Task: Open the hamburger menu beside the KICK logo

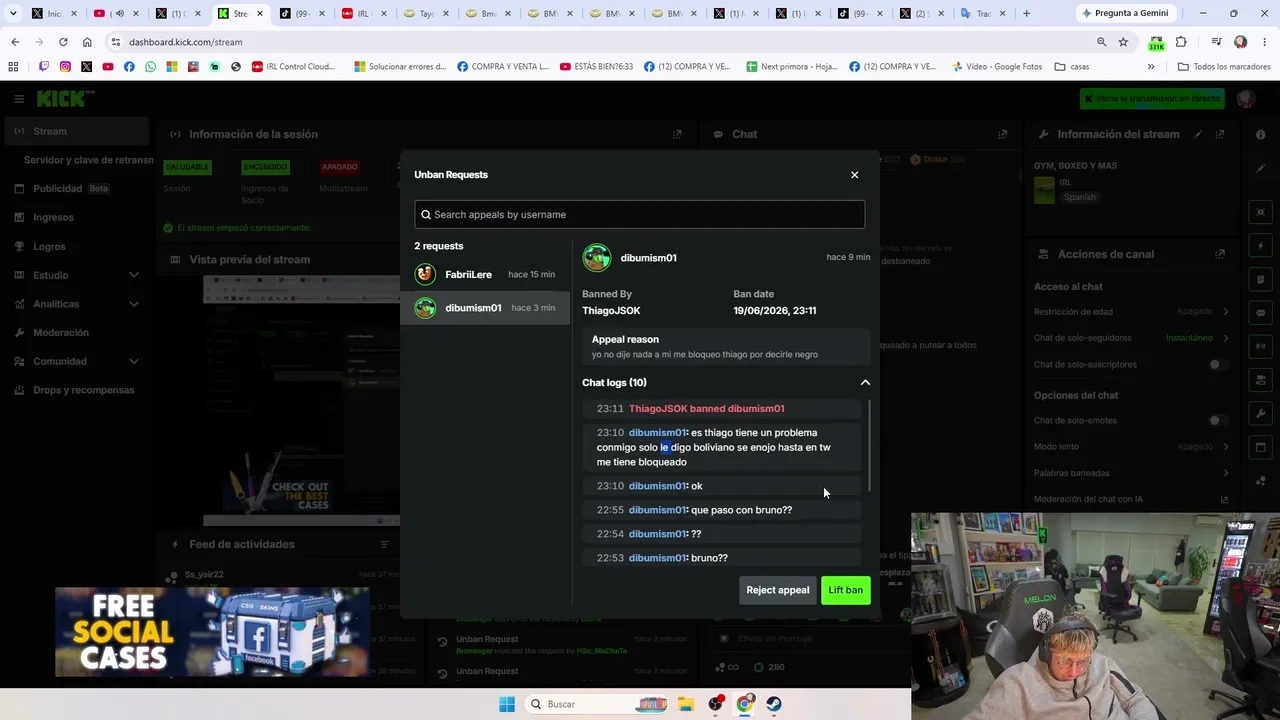Action: point(19,99)
